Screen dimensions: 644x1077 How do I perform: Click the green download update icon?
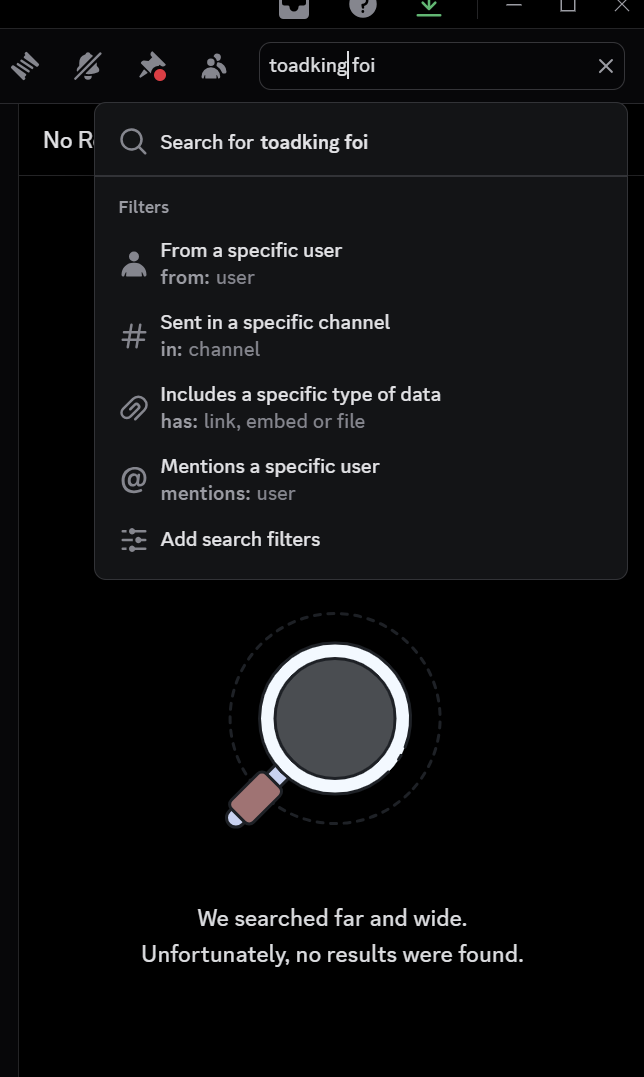click(x=428, y=6)
